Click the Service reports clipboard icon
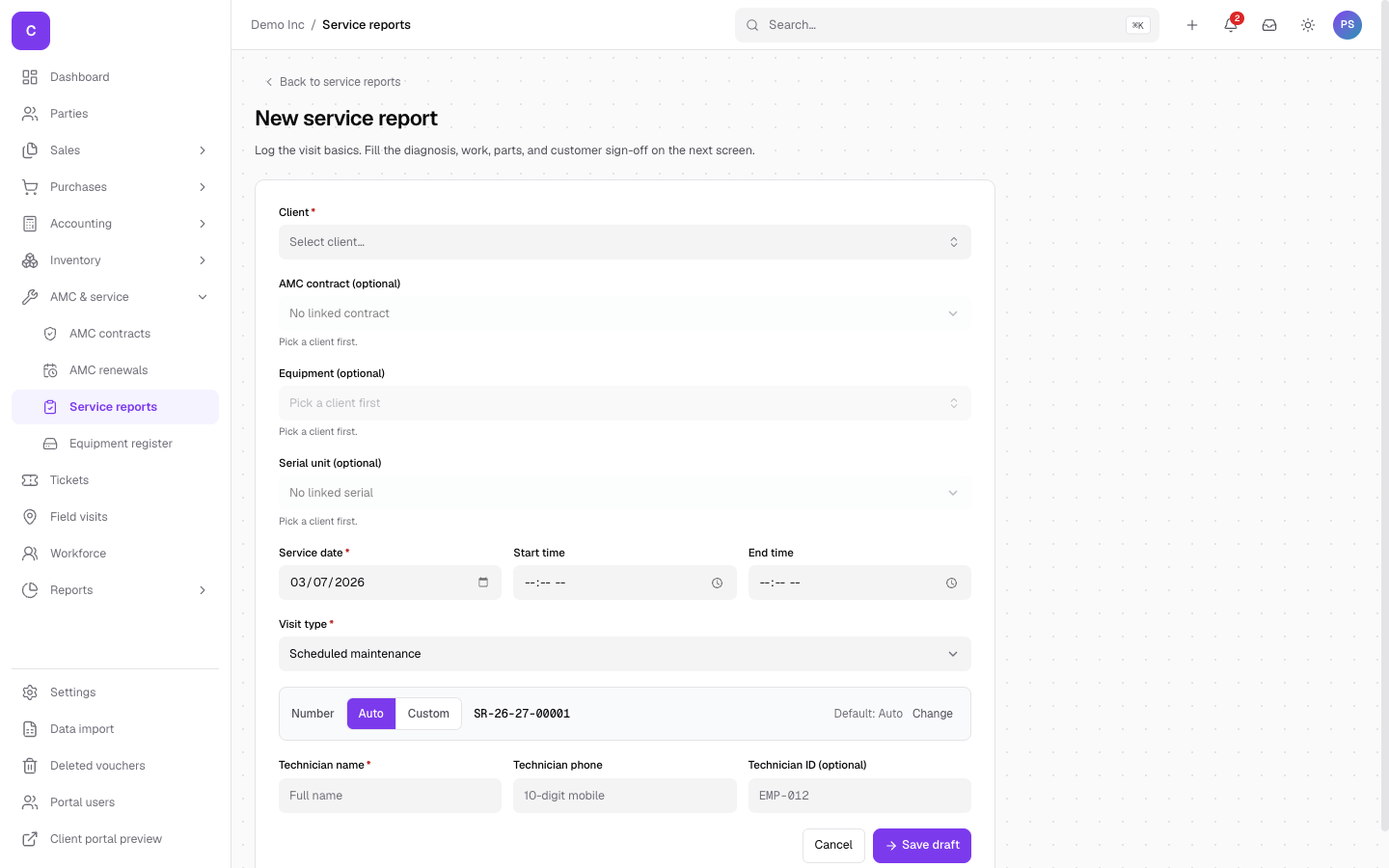Screen dimensions: 1389x868 coord(50,407)
